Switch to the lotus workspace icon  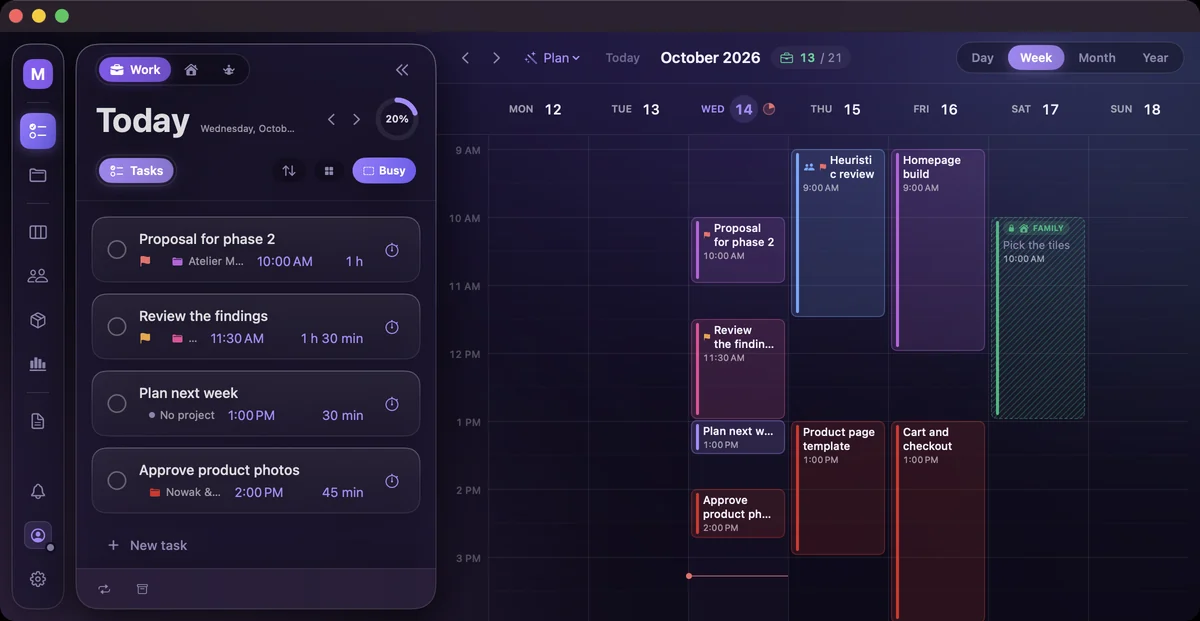(229, 70)
